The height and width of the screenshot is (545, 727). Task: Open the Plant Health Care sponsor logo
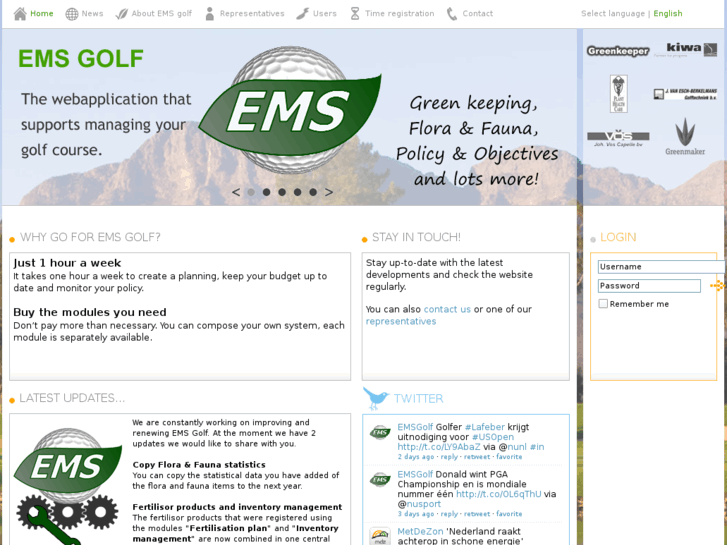pyautogui.click(x=619, y=94)
